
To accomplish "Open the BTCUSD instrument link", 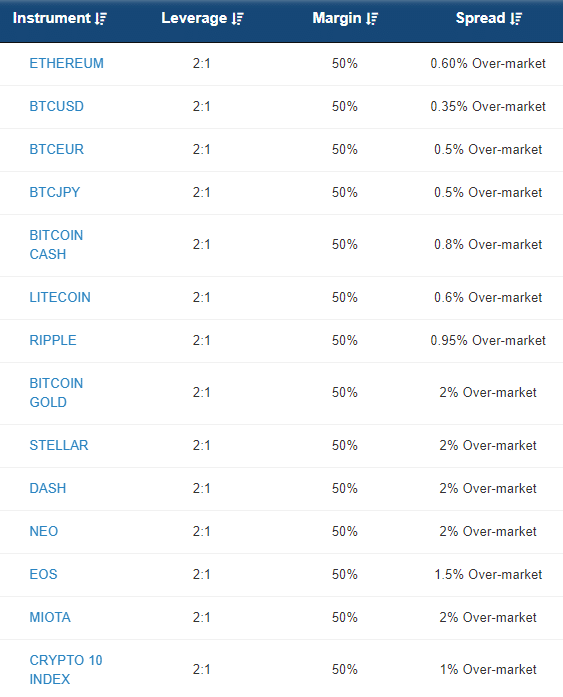I will tap(56, 106).
